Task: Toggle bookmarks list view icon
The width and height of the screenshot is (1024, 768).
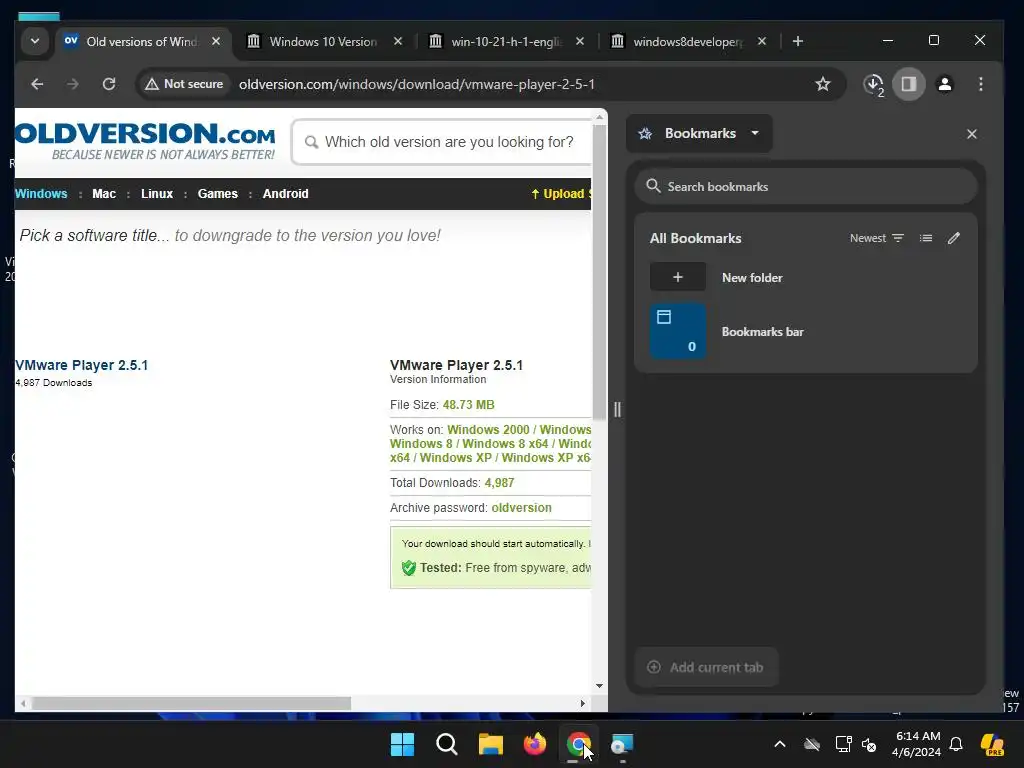Action: (926, 238)
